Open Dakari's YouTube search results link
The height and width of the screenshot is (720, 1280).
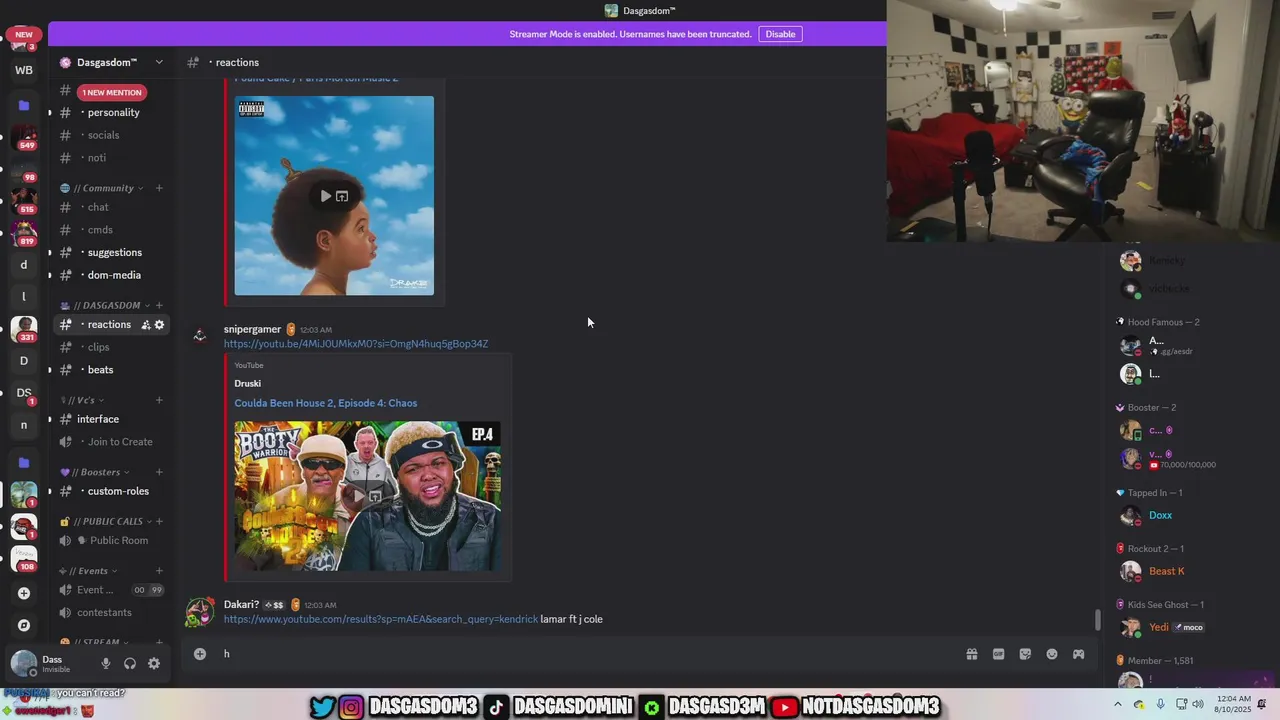pyautogui.click(x=381, y=619)
